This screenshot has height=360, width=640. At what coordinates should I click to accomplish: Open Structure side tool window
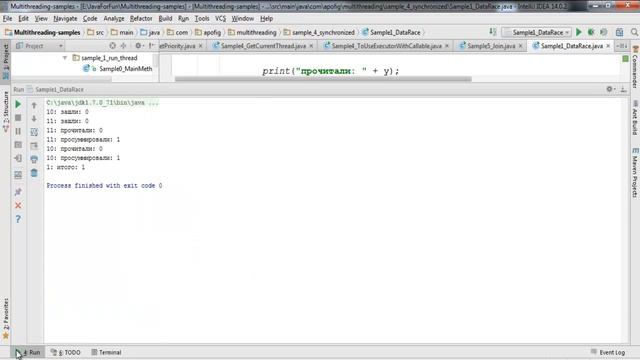point(6,111)
